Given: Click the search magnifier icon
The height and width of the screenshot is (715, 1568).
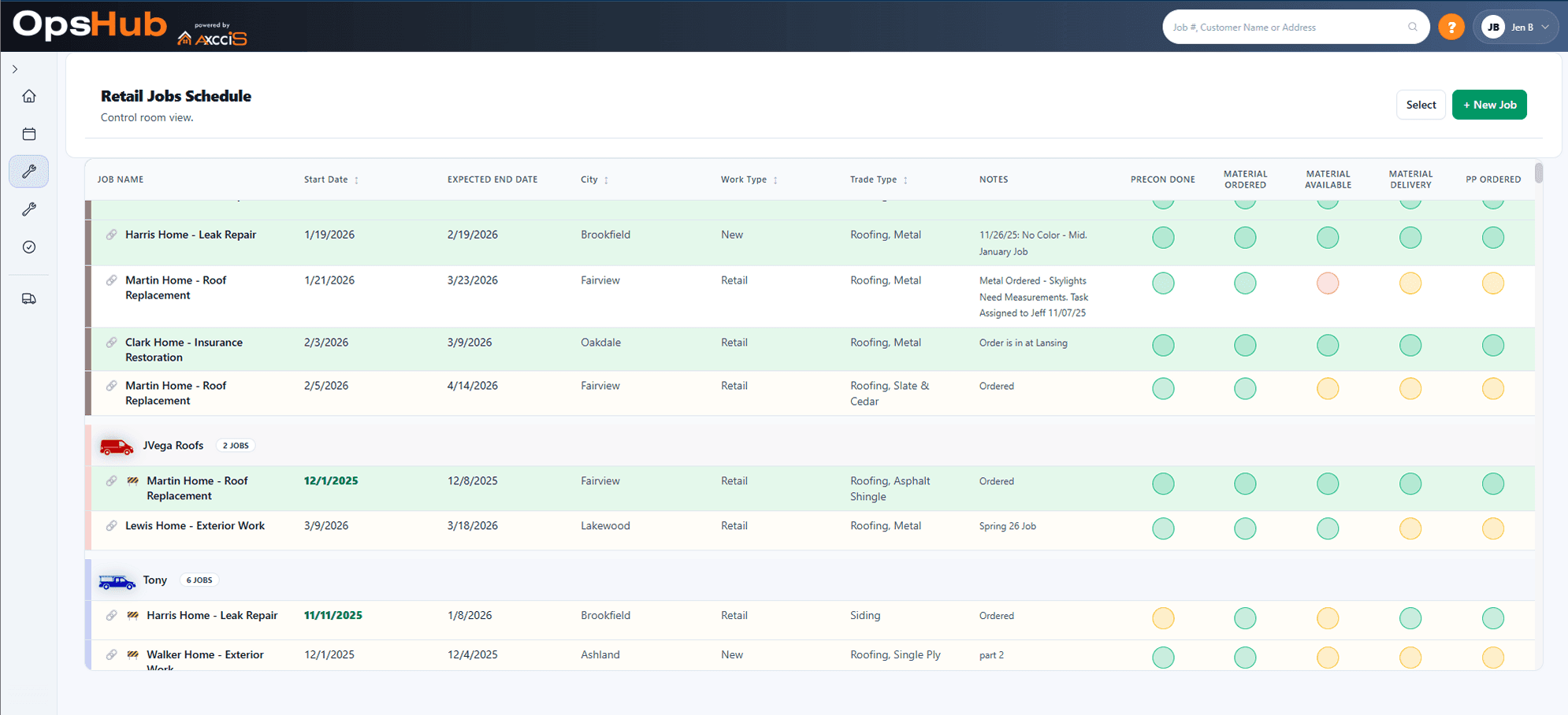Looking at the screenshot, I should [x=1411, y=26].
